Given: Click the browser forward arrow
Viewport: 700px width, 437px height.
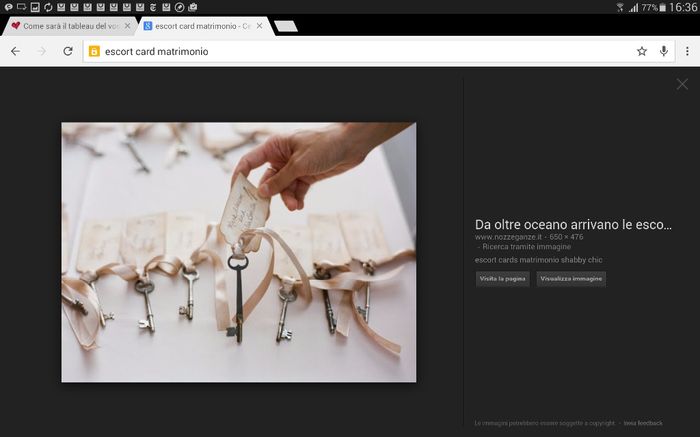Looking at the screenshot, I should click(41, 51).
